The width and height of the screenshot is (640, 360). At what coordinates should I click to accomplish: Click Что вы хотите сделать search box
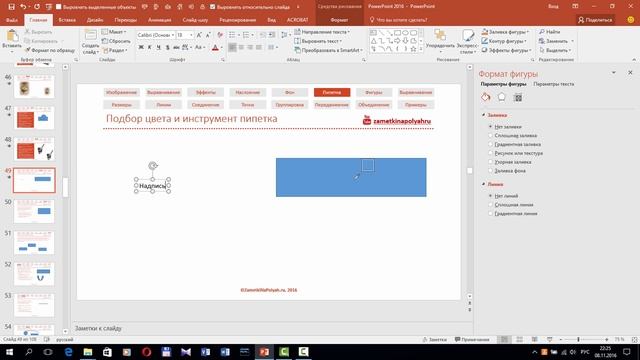398,20
